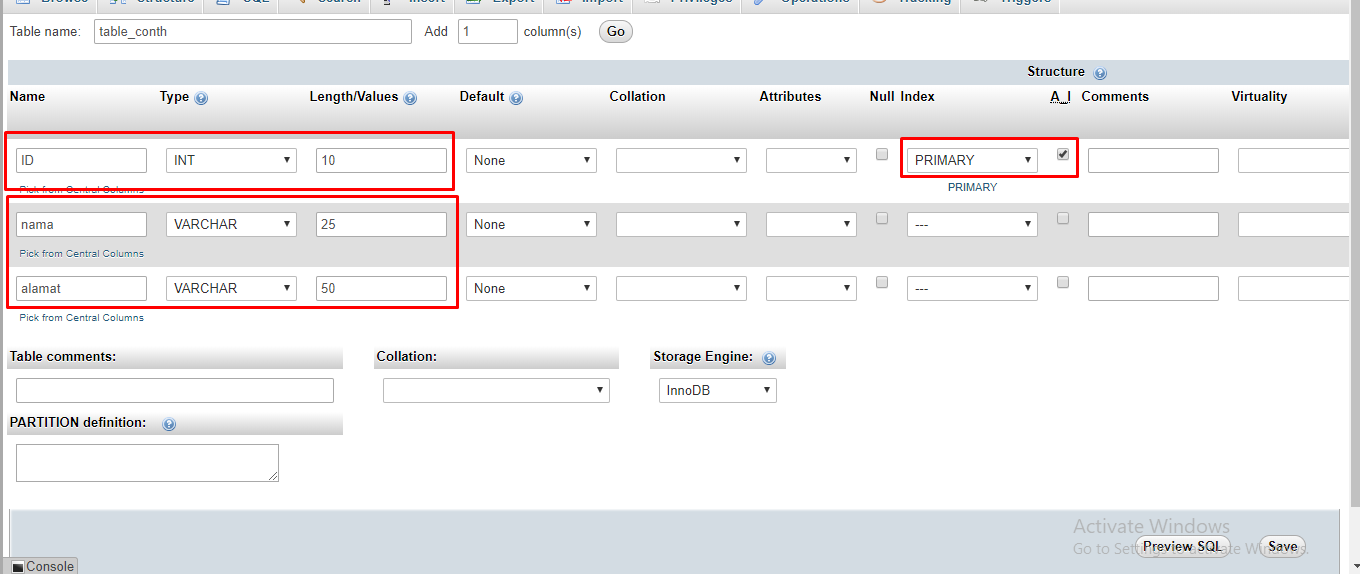Open the Index dropdown for alamat
Viewport: 1360px width, 574px height.
(x=972, y=288)
